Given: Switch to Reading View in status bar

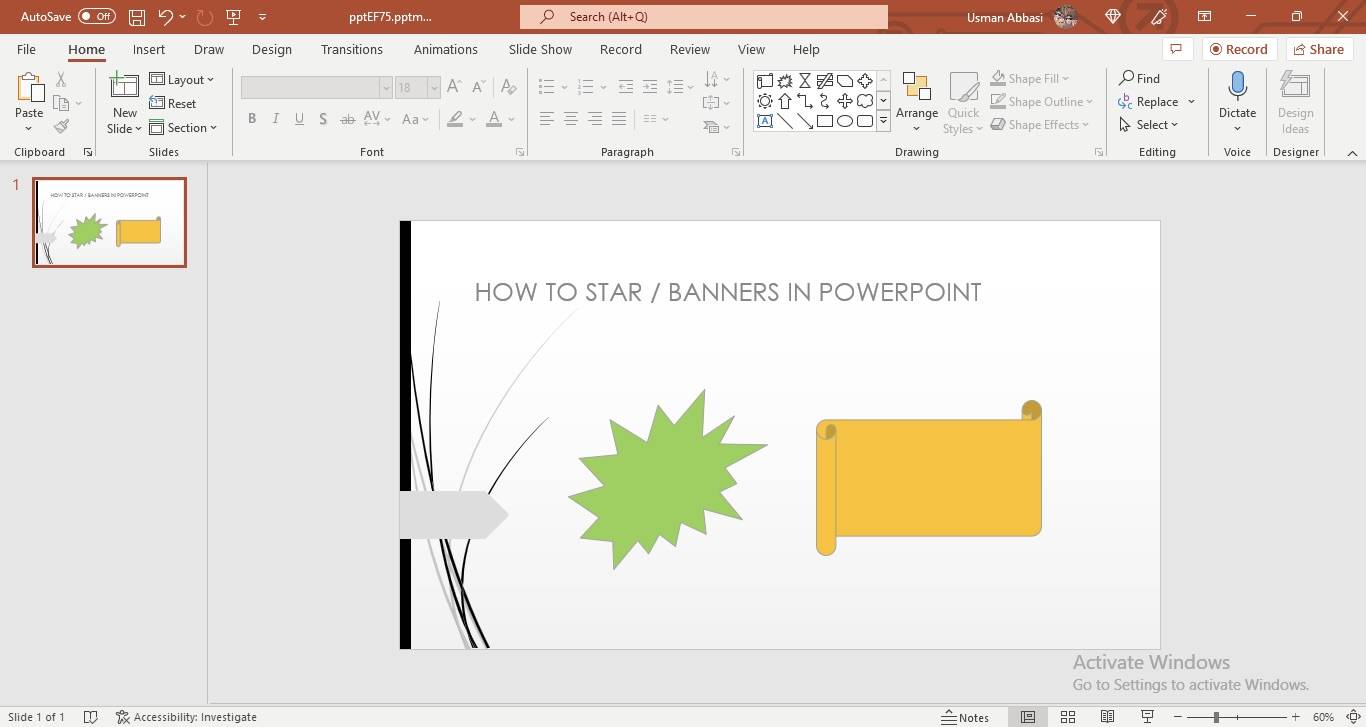Looking at the screenshot, I should [1108, 717].
